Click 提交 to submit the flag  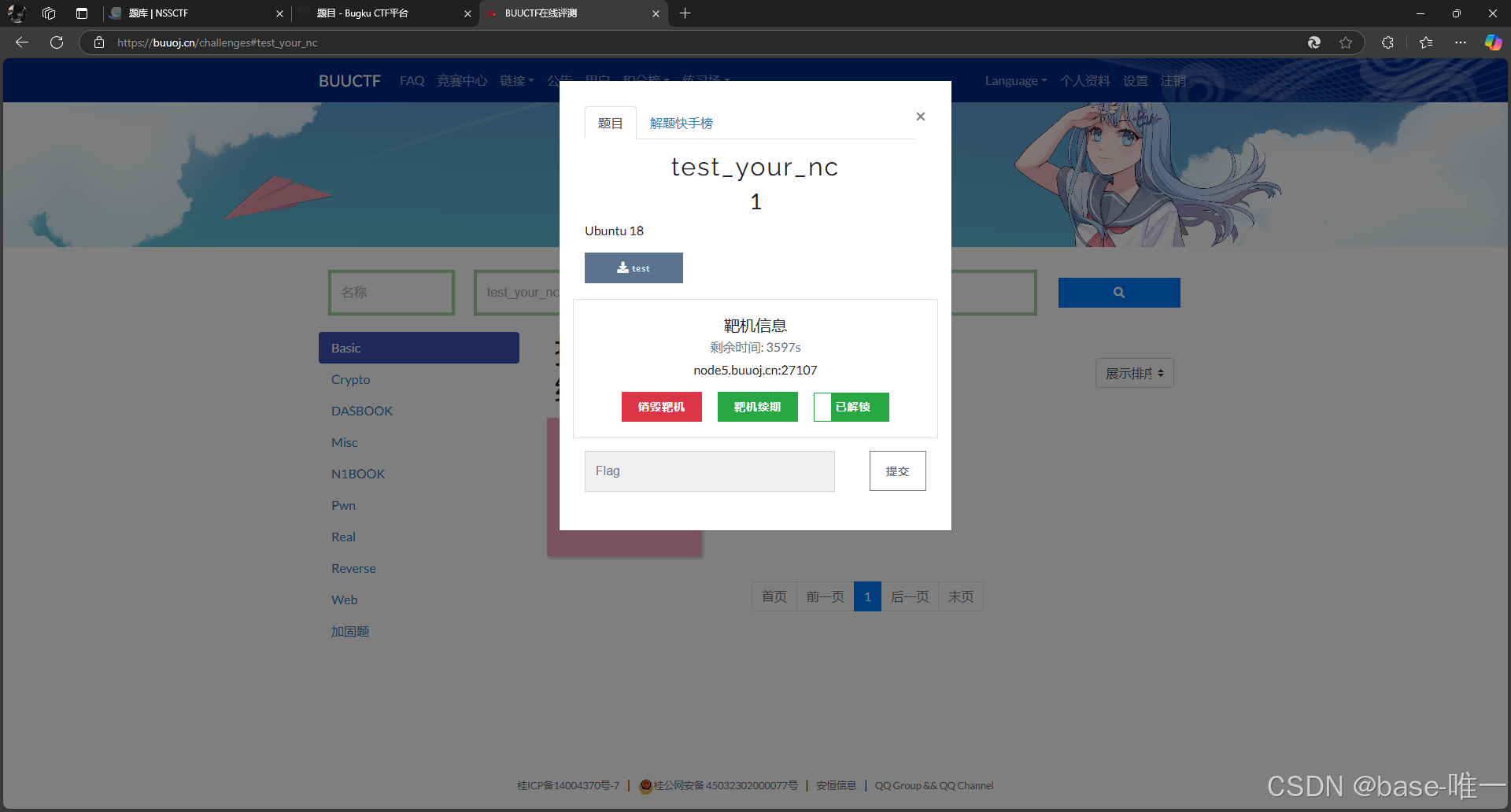tap(896, 471)
